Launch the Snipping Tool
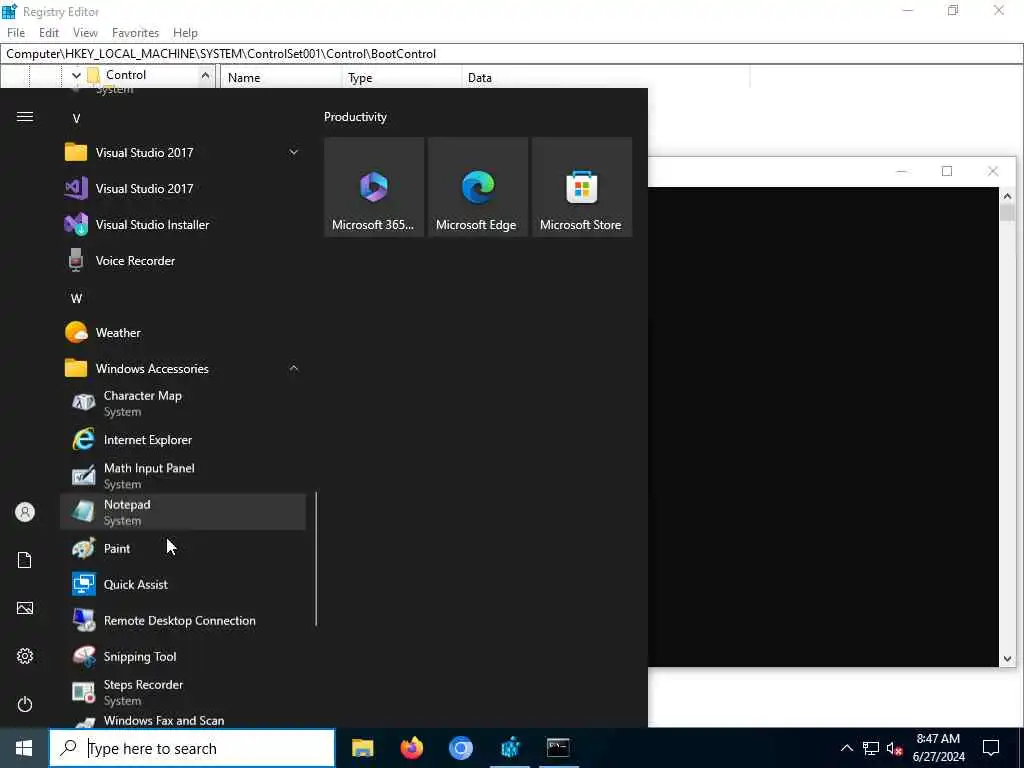 pos(183,656)
